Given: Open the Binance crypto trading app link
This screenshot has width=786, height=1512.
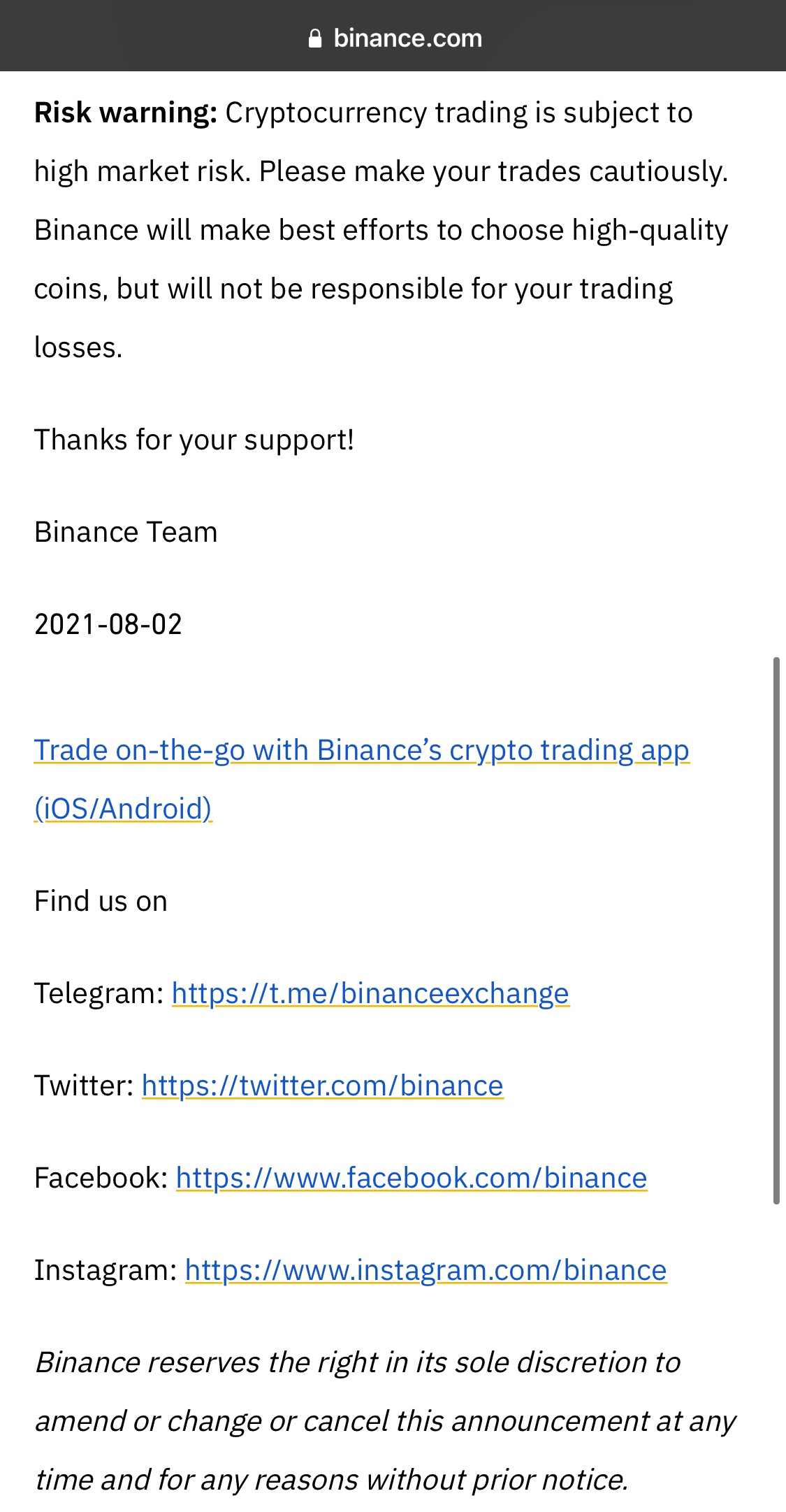Looking at the screenshot, I should [x=361, y=750].
